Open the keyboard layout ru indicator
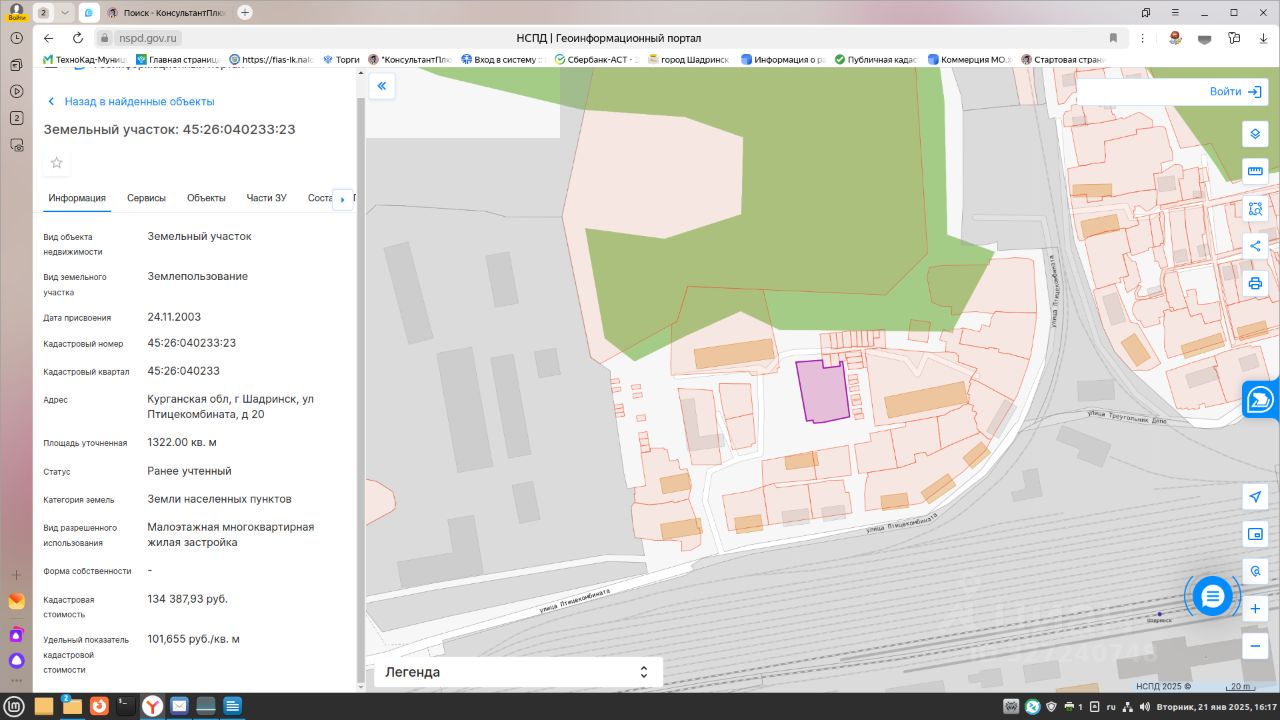The width and height of the screenshot is (1280, 720). coord(1110,707)
